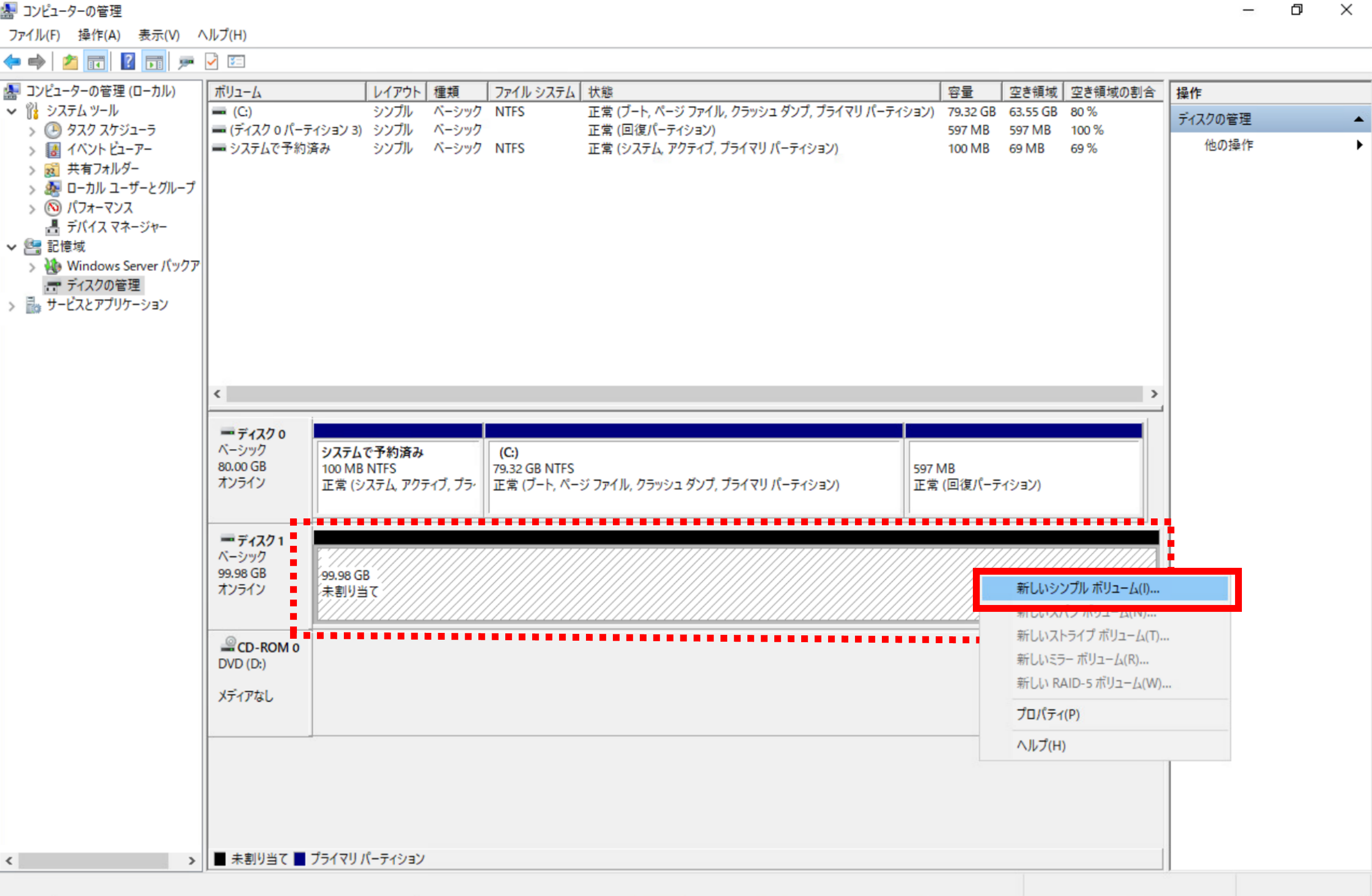Choose 新しいシンプル ボリューム(I)... from the context menu
The image size is (1372, 896).
(x=1087, y=589)
